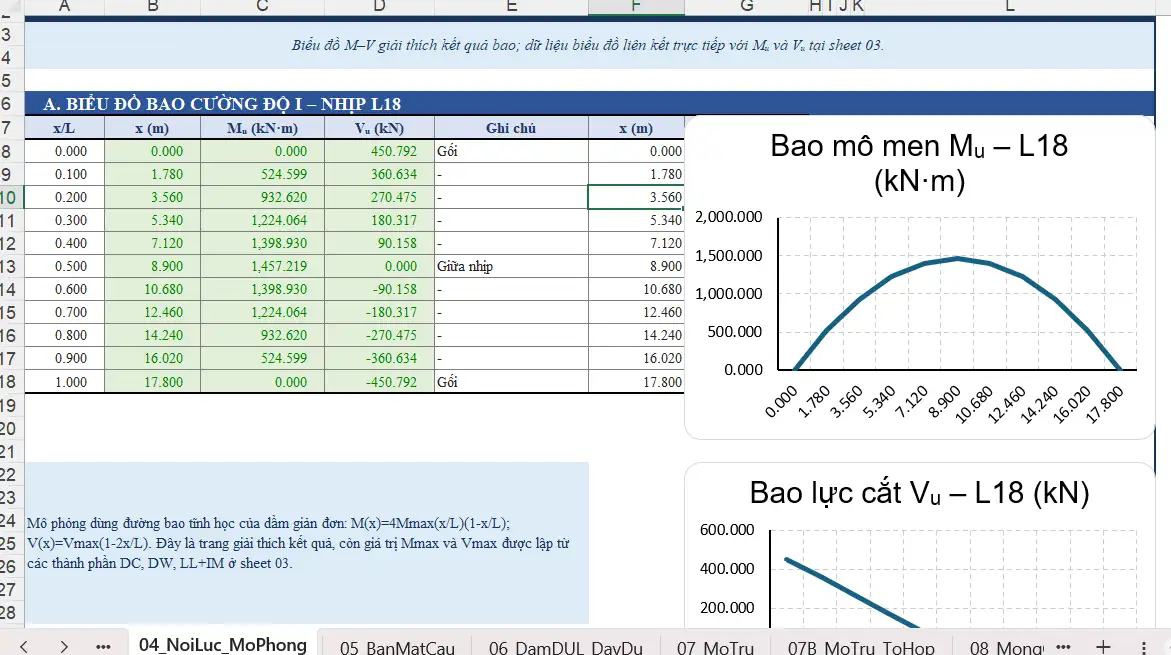The height and width of the screenshot is (655, 1171).
Task: Select the Gối note cell in row 8
Action: click(x=511, y=151)
